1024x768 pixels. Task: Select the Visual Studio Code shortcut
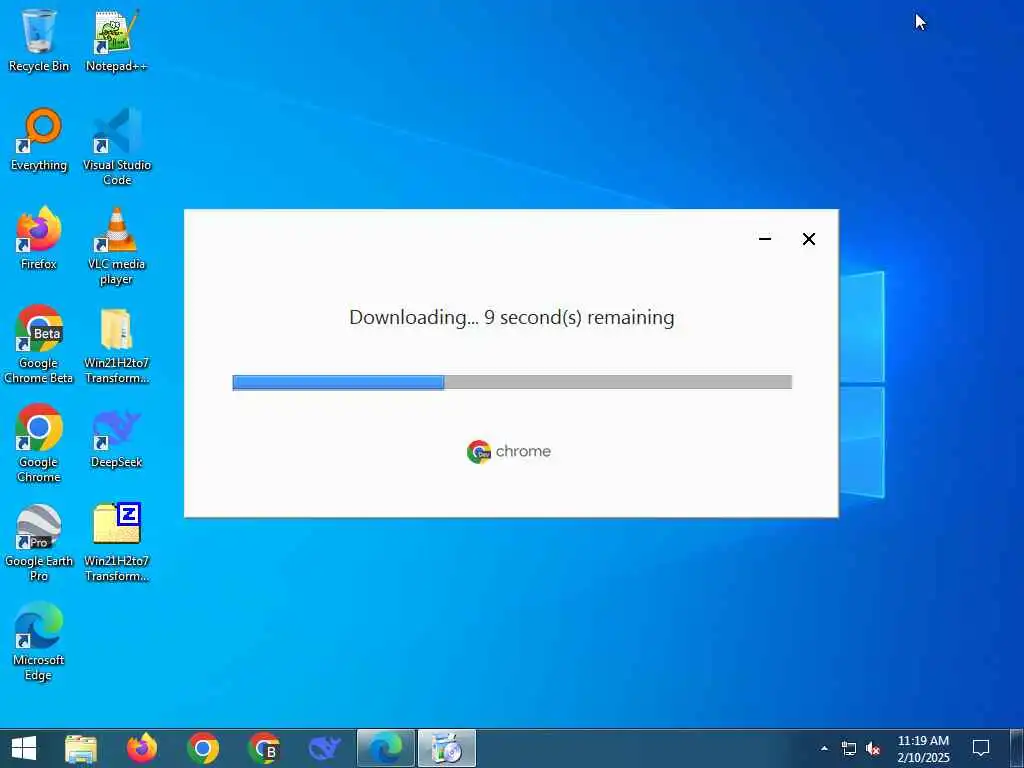pyautogui.click(x=117, y=147)
